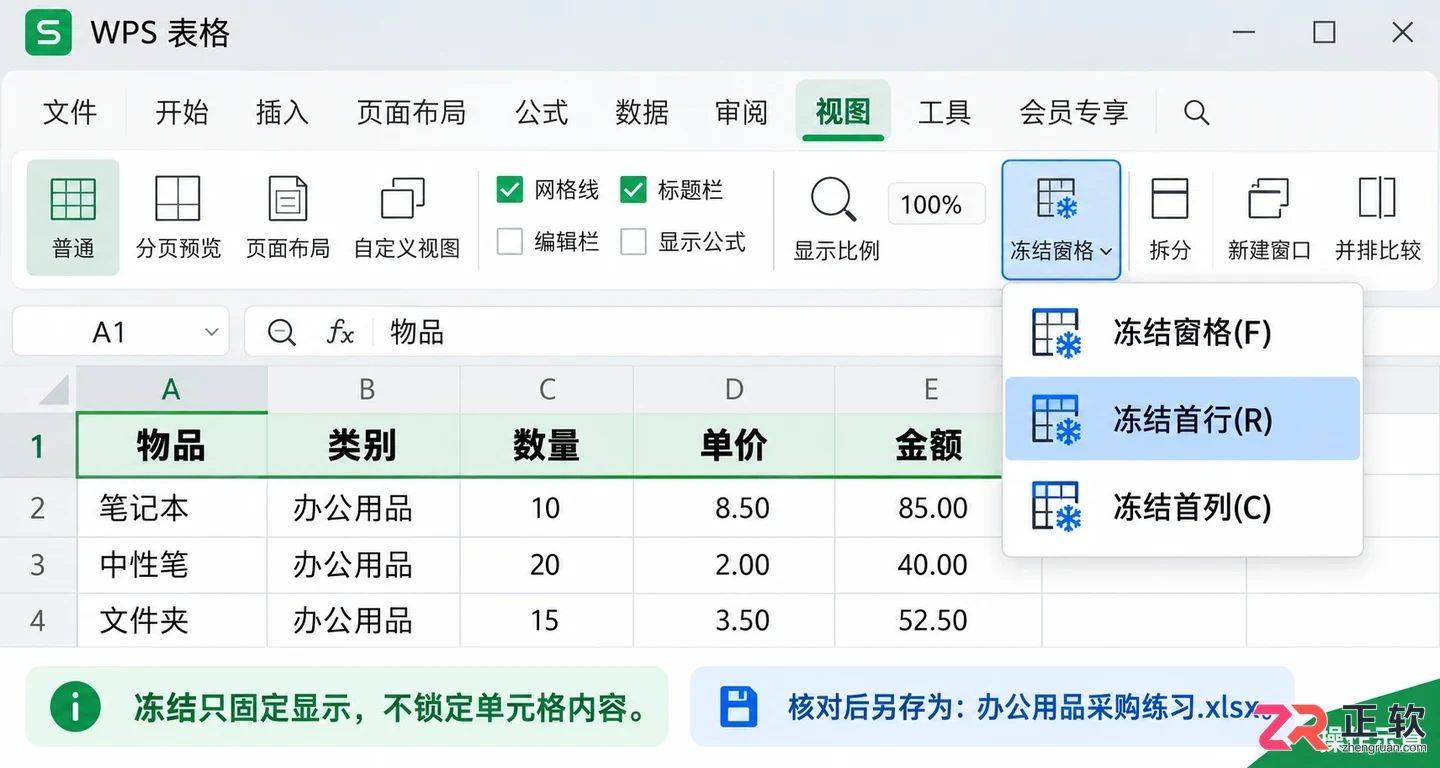This screenshot has width=1440, height=768.
Task: Open a 新建窗口 new window
Action: click(x=1269, y=198)
